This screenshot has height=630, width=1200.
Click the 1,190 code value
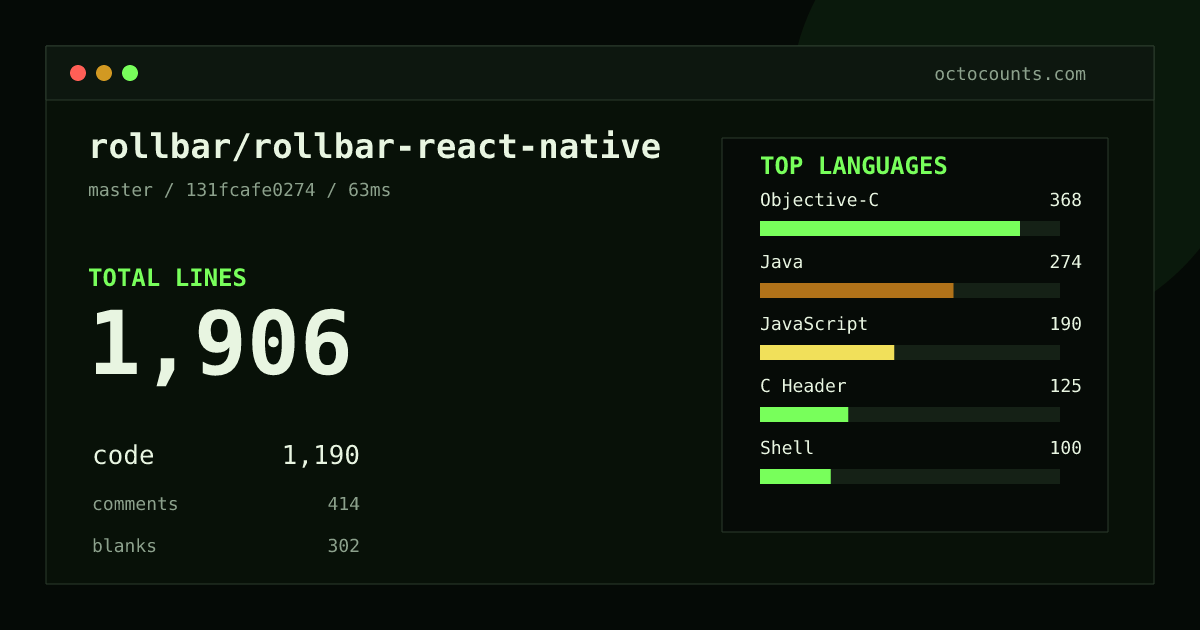point(321,455)
